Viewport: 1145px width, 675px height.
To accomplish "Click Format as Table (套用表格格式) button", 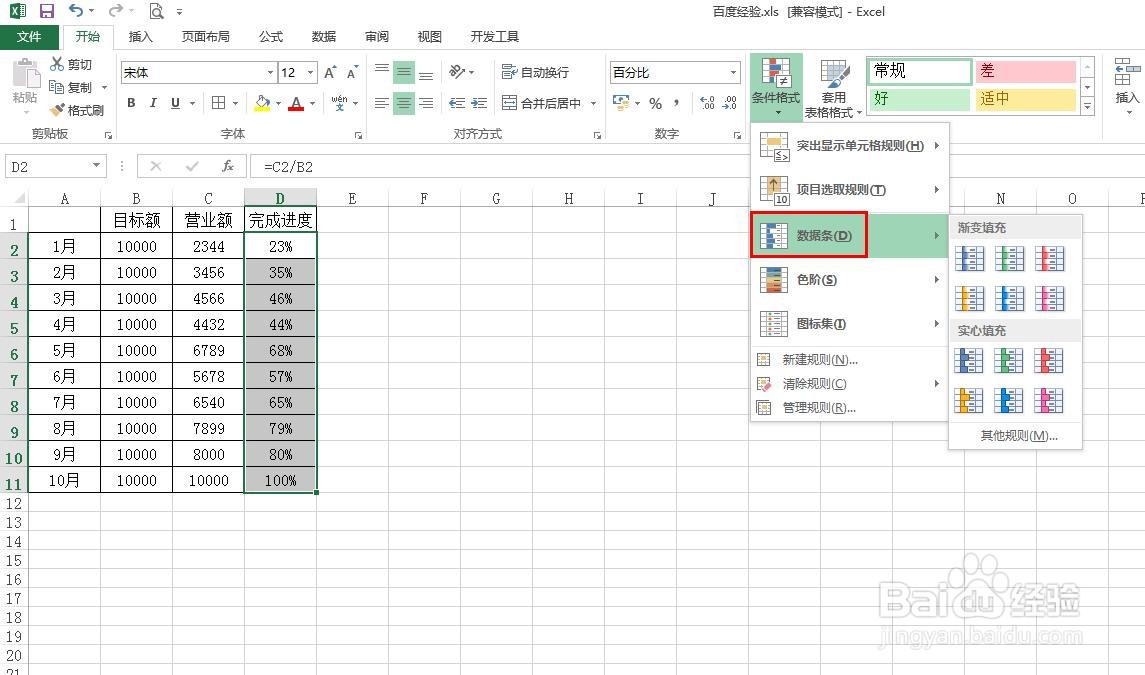I will pyautogui.click(x=833, y=86).
